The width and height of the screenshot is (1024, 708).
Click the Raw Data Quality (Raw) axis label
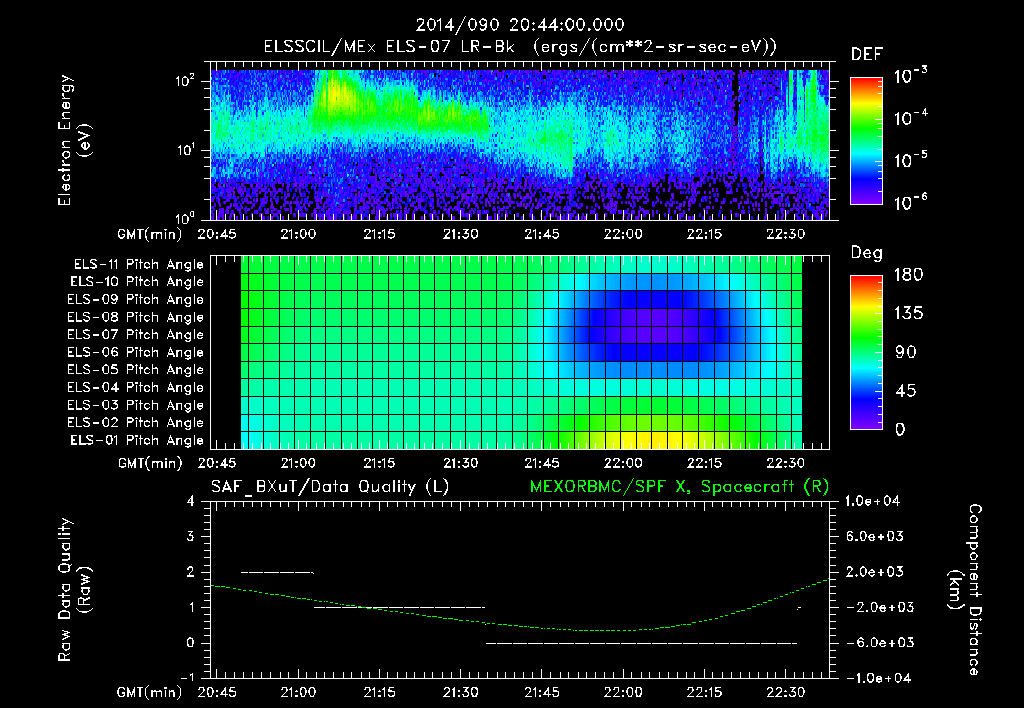[74, 589]
